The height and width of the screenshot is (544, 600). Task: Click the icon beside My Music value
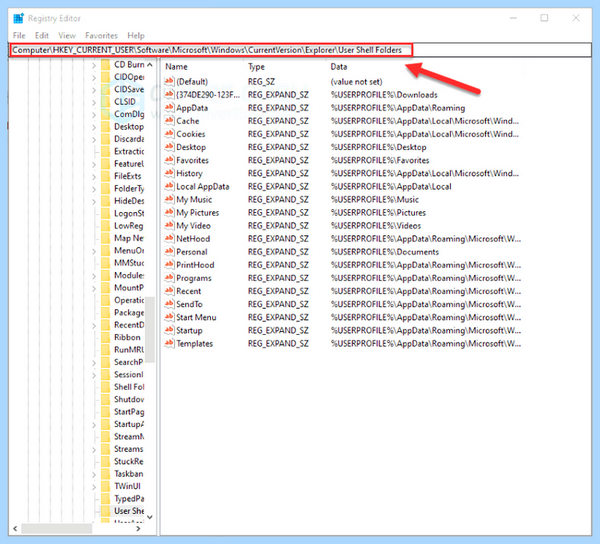pyautogui.click(x=169, y=199)
